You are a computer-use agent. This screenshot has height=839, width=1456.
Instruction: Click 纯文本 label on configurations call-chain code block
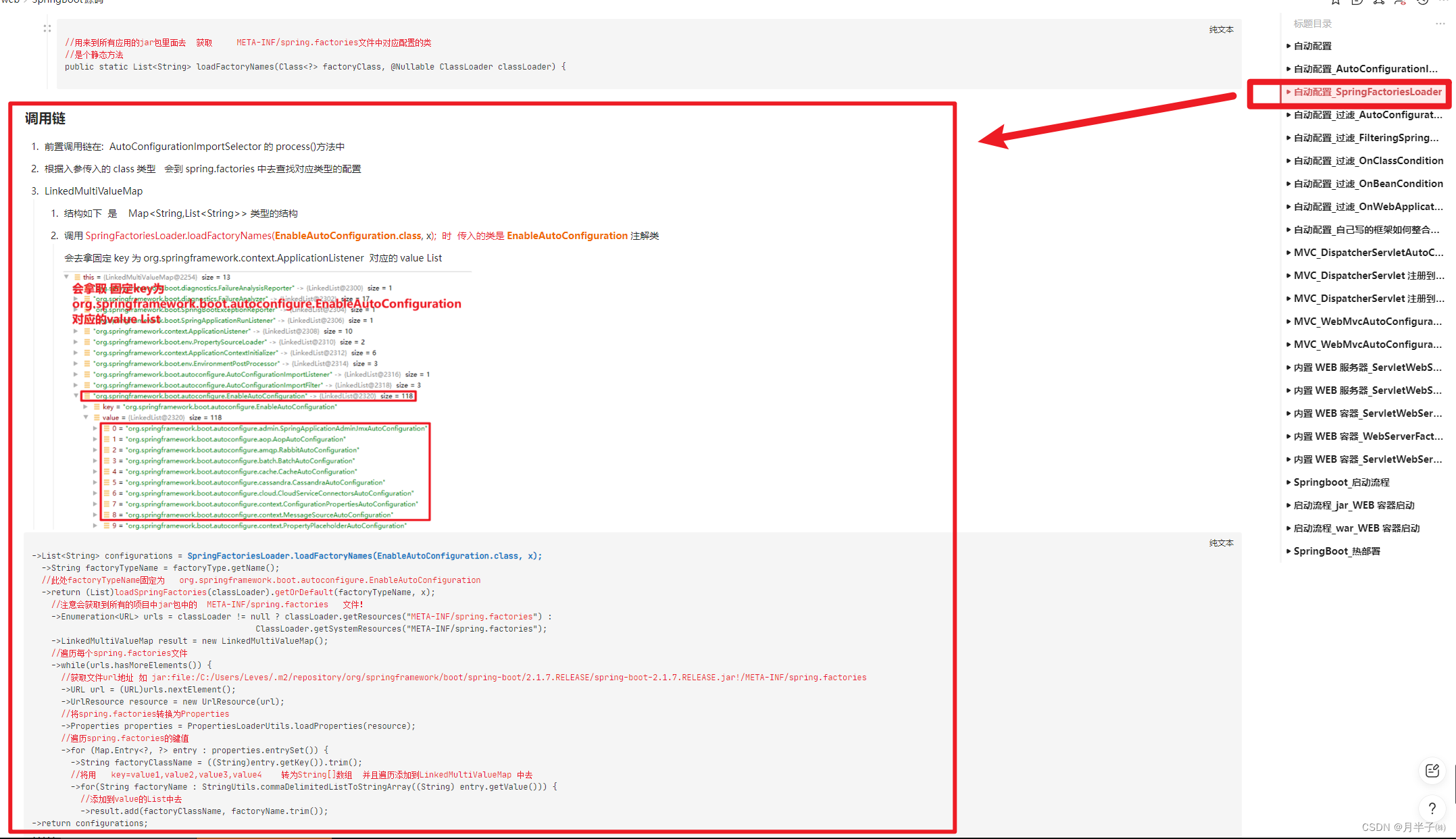click(1221, 543)
